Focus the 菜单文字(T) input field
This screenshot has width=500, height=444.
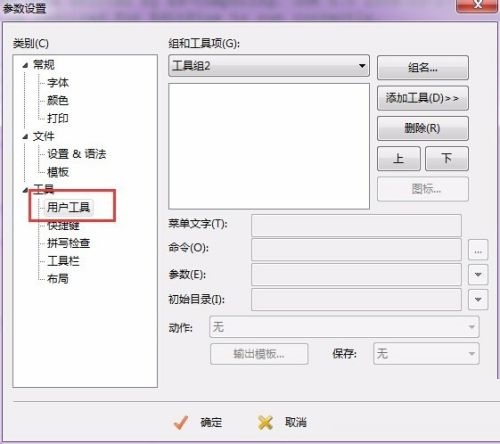356,225
